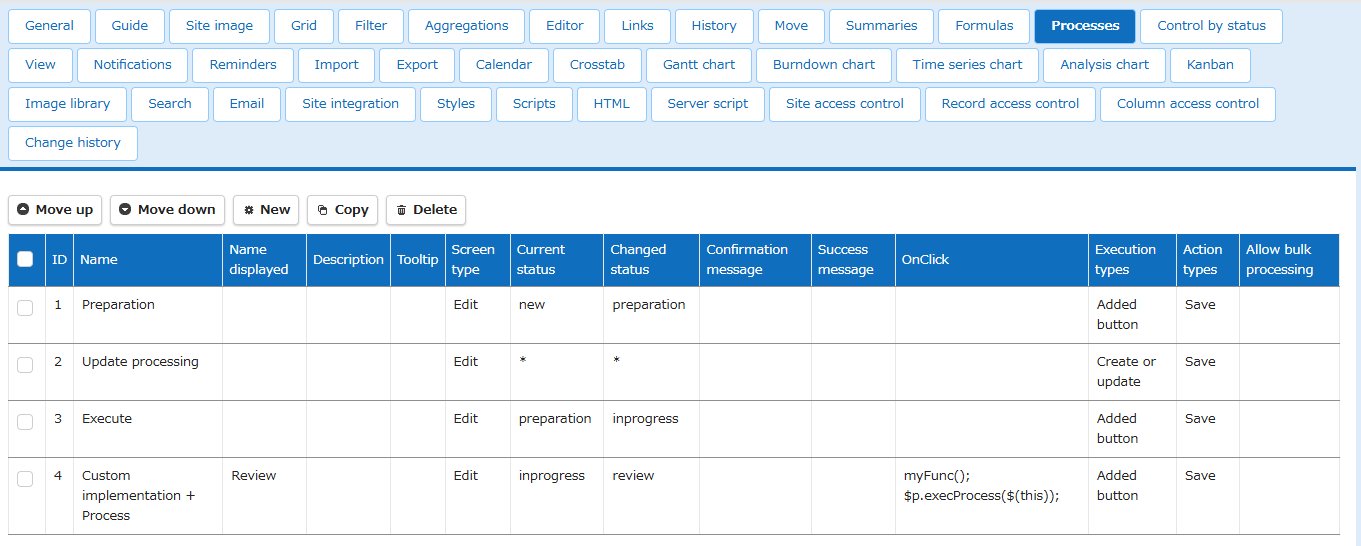Open the Move tab
This screenshot has width=1361, height=546.
791,26
